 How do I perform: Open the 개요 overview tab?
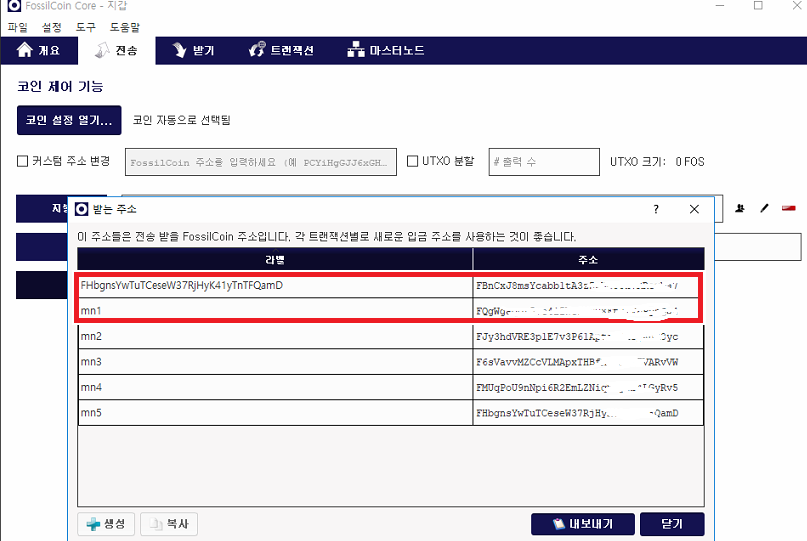point(39,50)
